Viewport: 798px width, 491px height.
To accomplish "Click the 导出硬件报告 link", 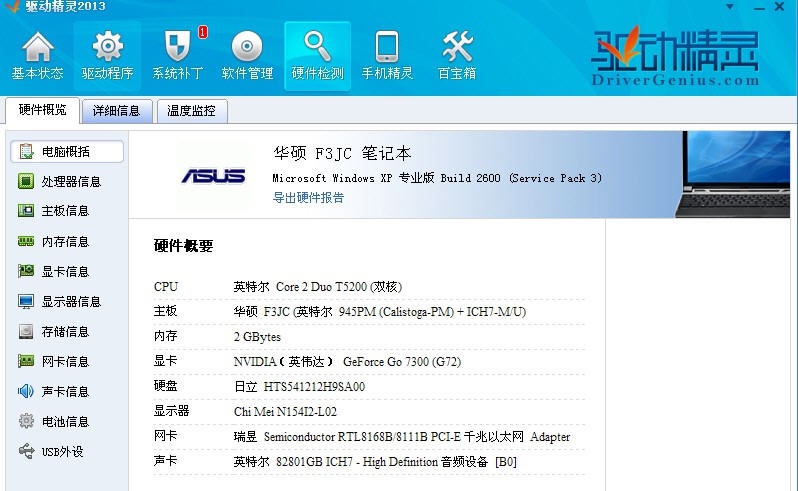I will (308, 197).
